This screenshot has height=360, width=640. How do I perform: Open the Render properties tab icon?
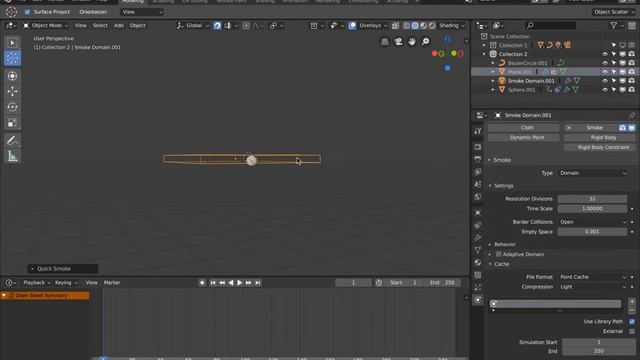point(478,147)
